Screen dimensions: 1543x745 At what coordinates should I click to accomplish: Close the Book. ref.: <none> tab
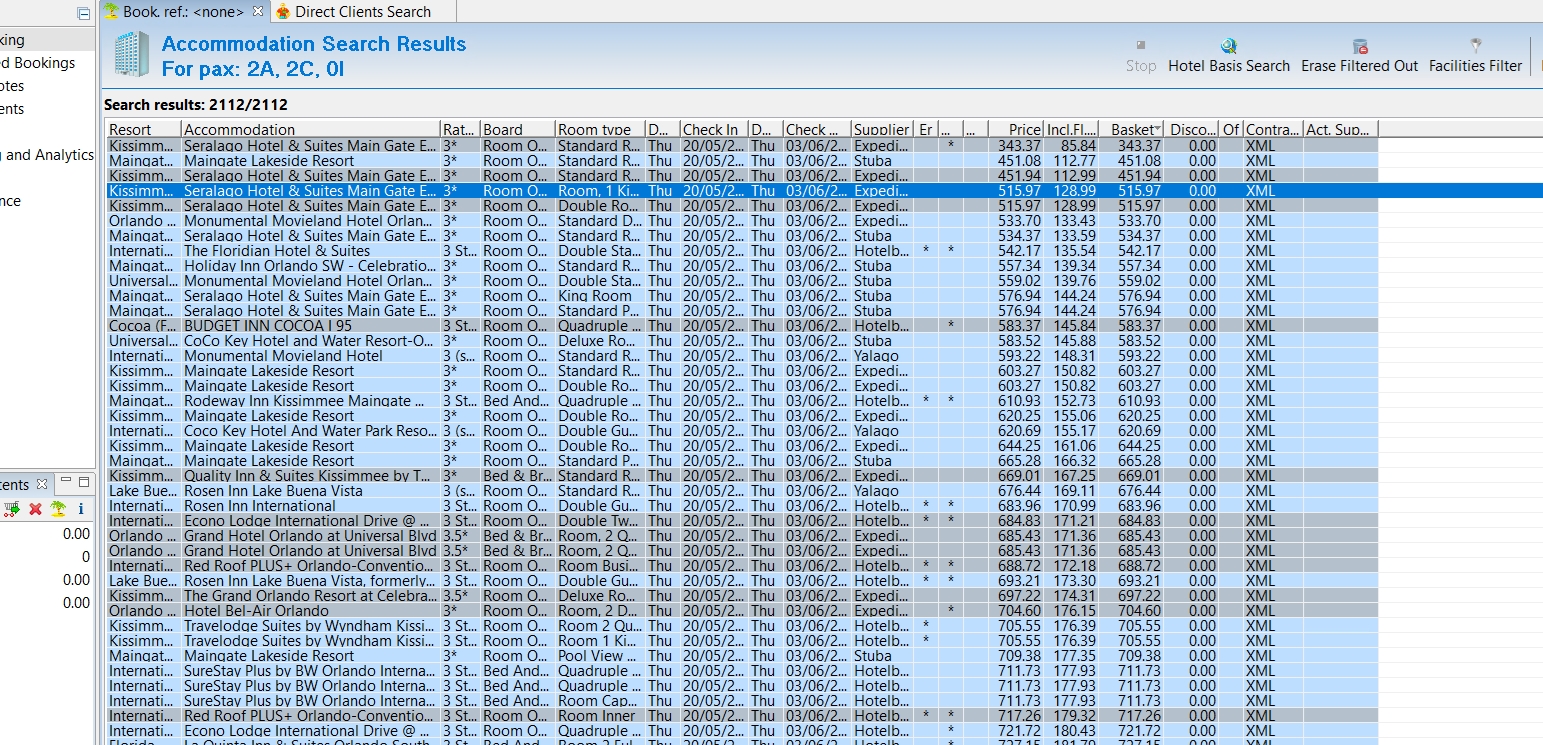click(258, 11)
